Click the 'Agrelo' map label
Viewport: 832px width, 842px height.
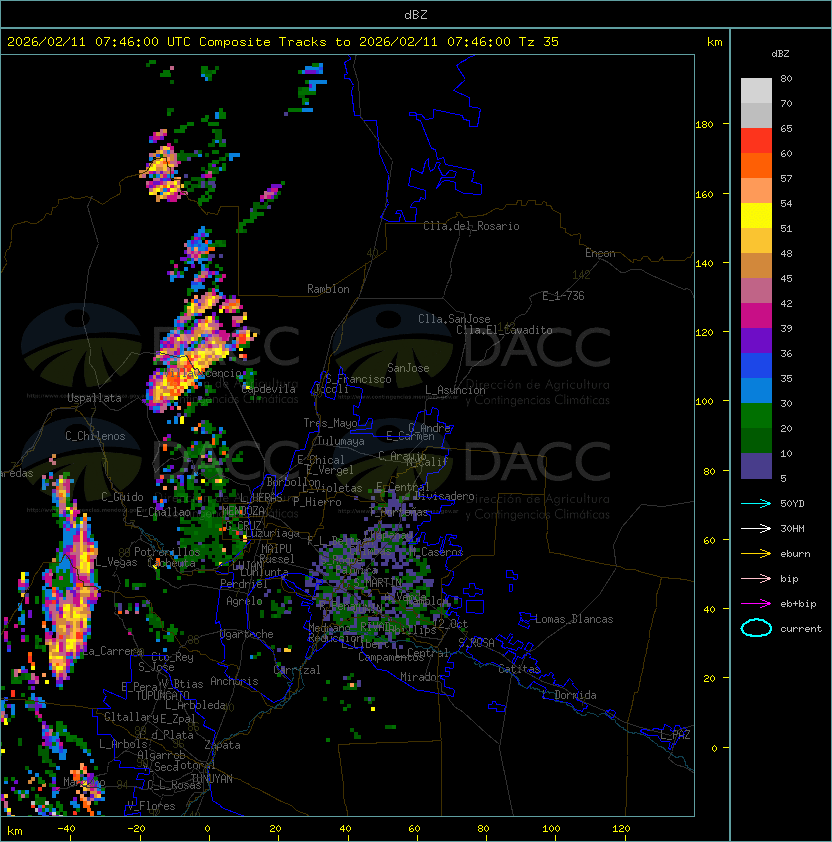coord(244,601)
